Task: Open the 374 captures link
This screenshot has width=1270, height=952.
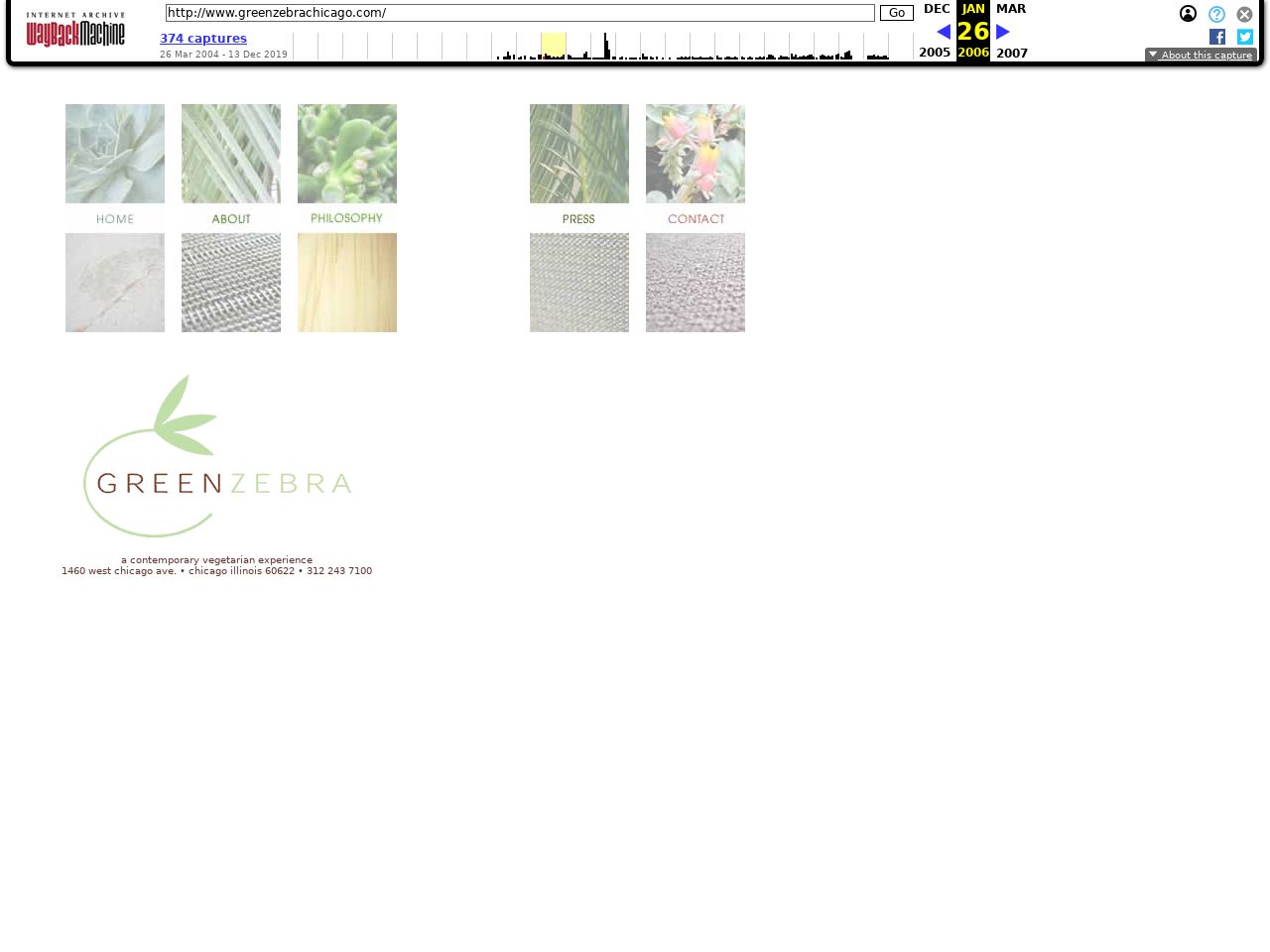Action: 203,39
